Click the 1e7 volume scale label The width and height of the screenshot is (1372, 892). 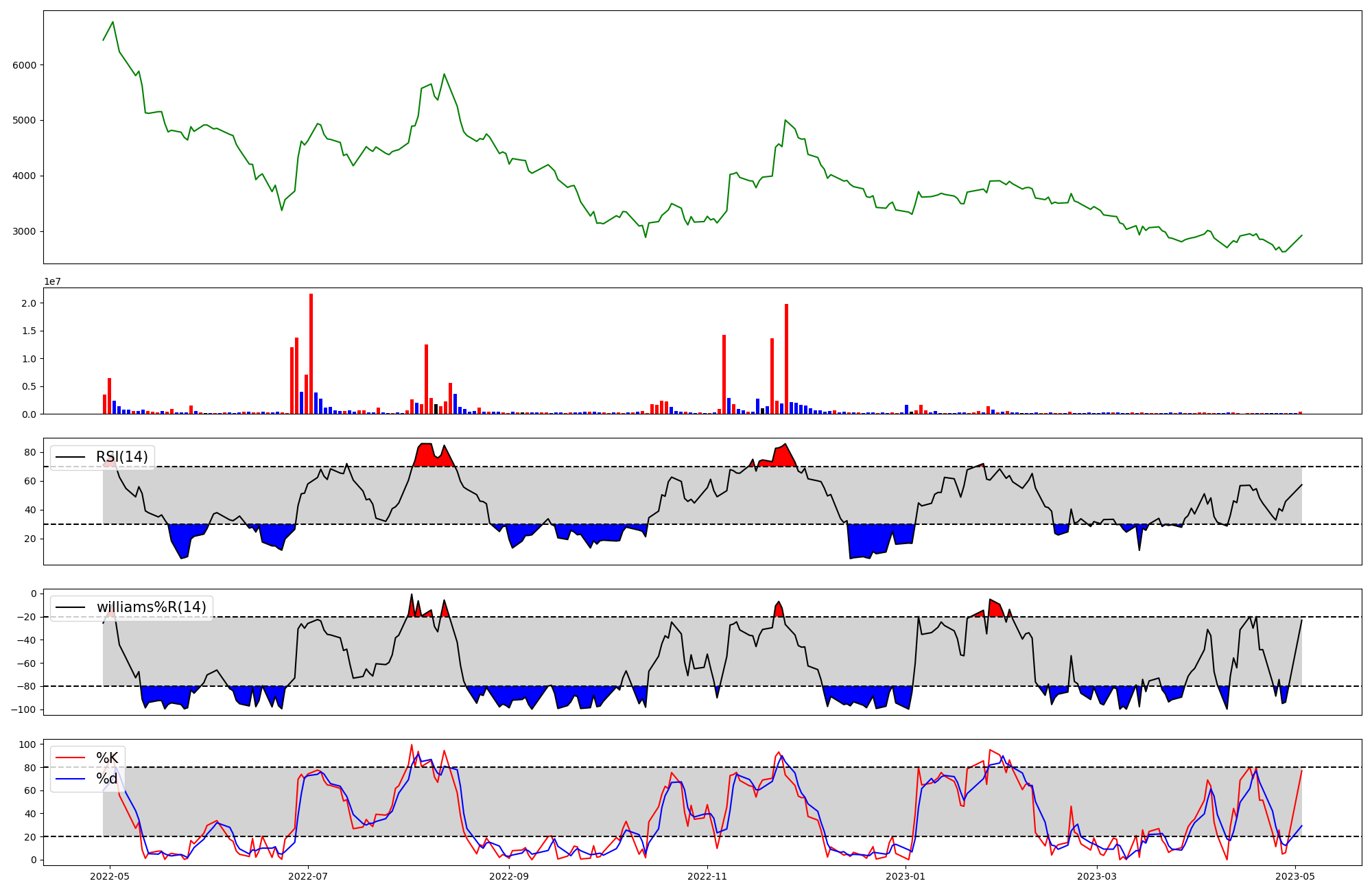[52, 281]
